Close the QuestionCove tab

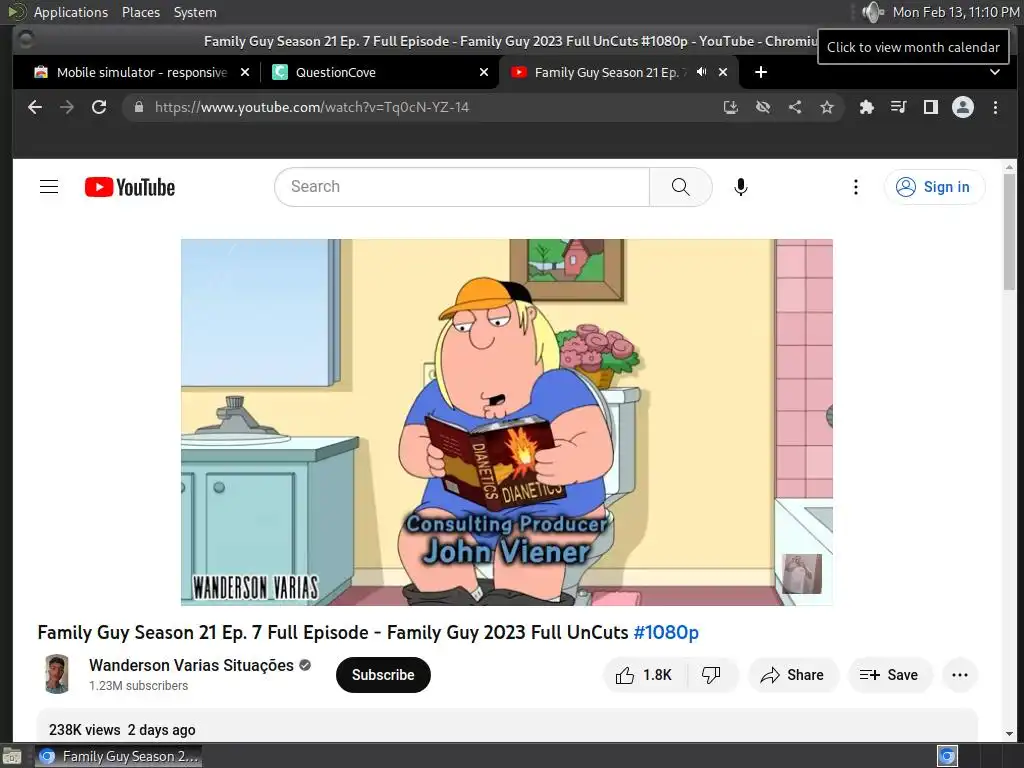point(484,72)
